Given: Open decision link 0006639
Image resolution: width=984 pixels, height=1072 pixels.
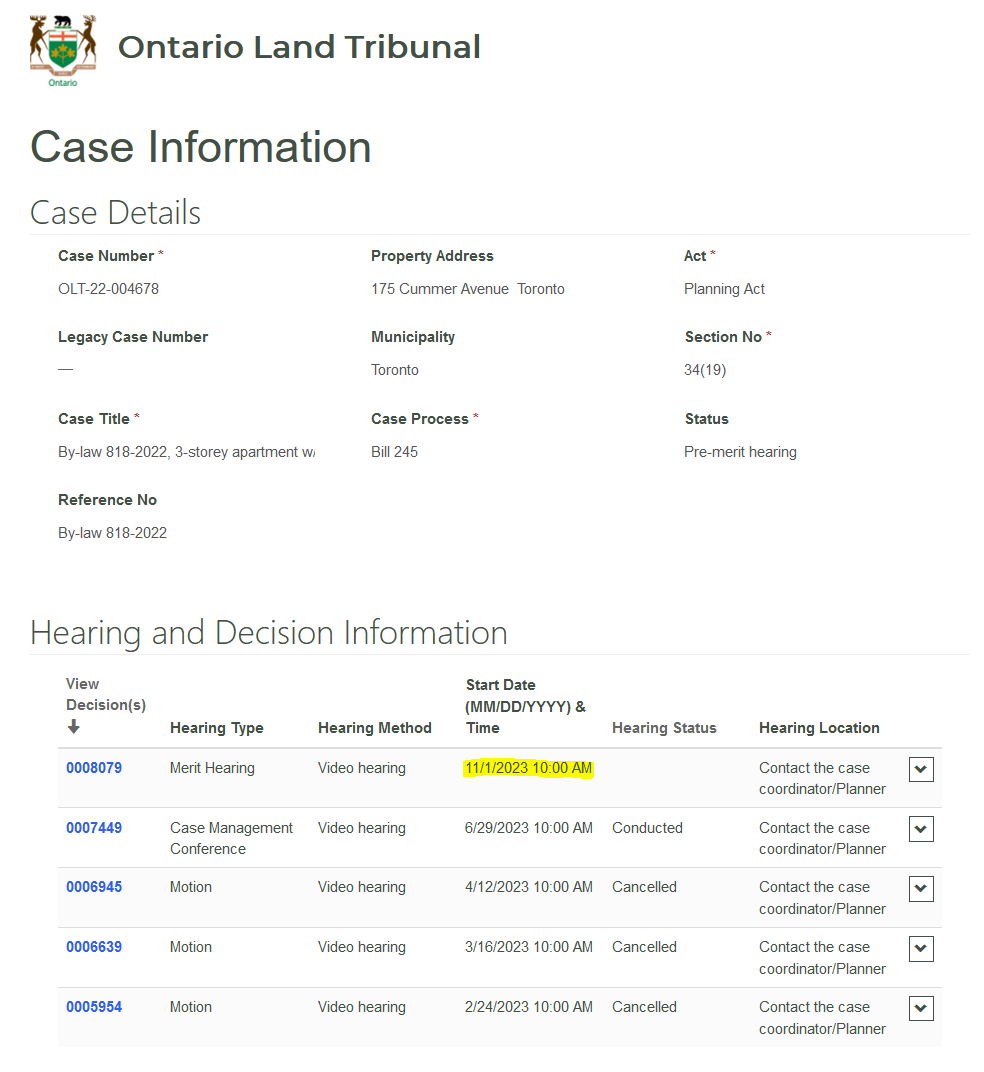Looking at the screenshot, I should (x=94, y=947).
